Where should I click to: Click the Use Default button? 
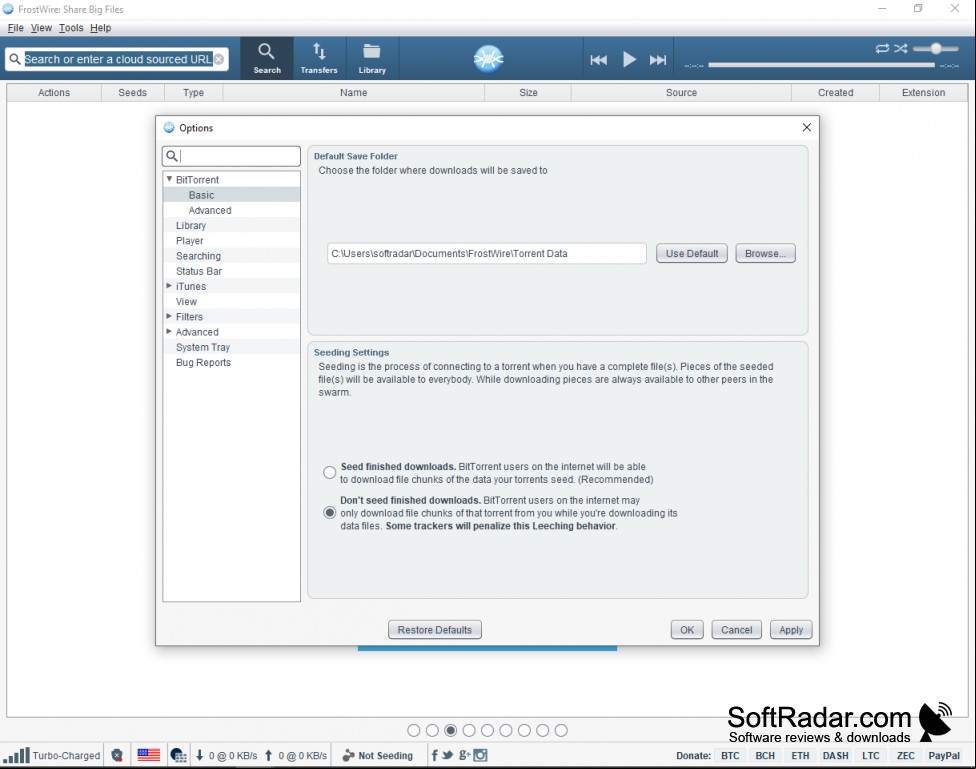pyautogui.click(x=692, y=253)
